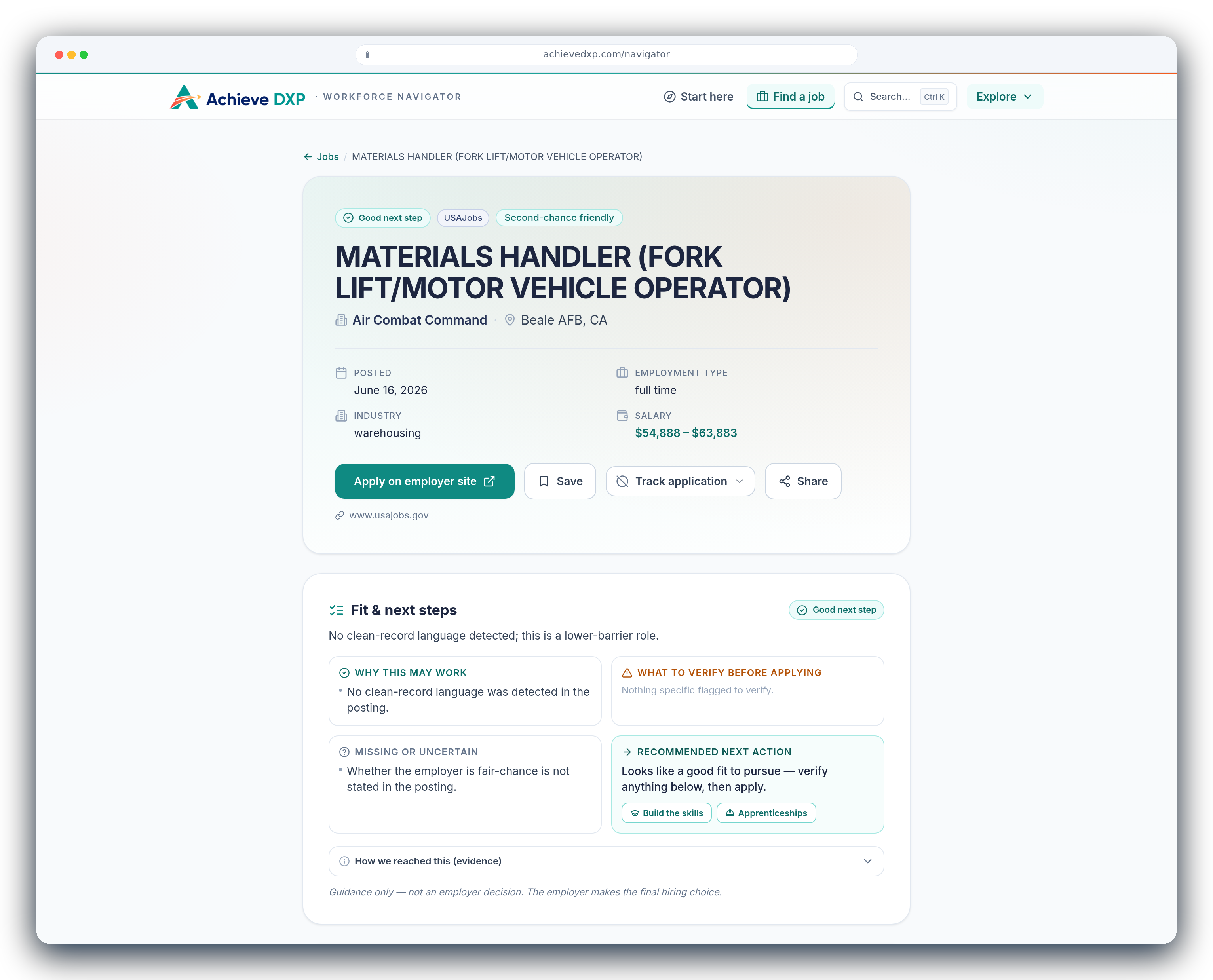Click the browser address bar

[x=606, y=55]
